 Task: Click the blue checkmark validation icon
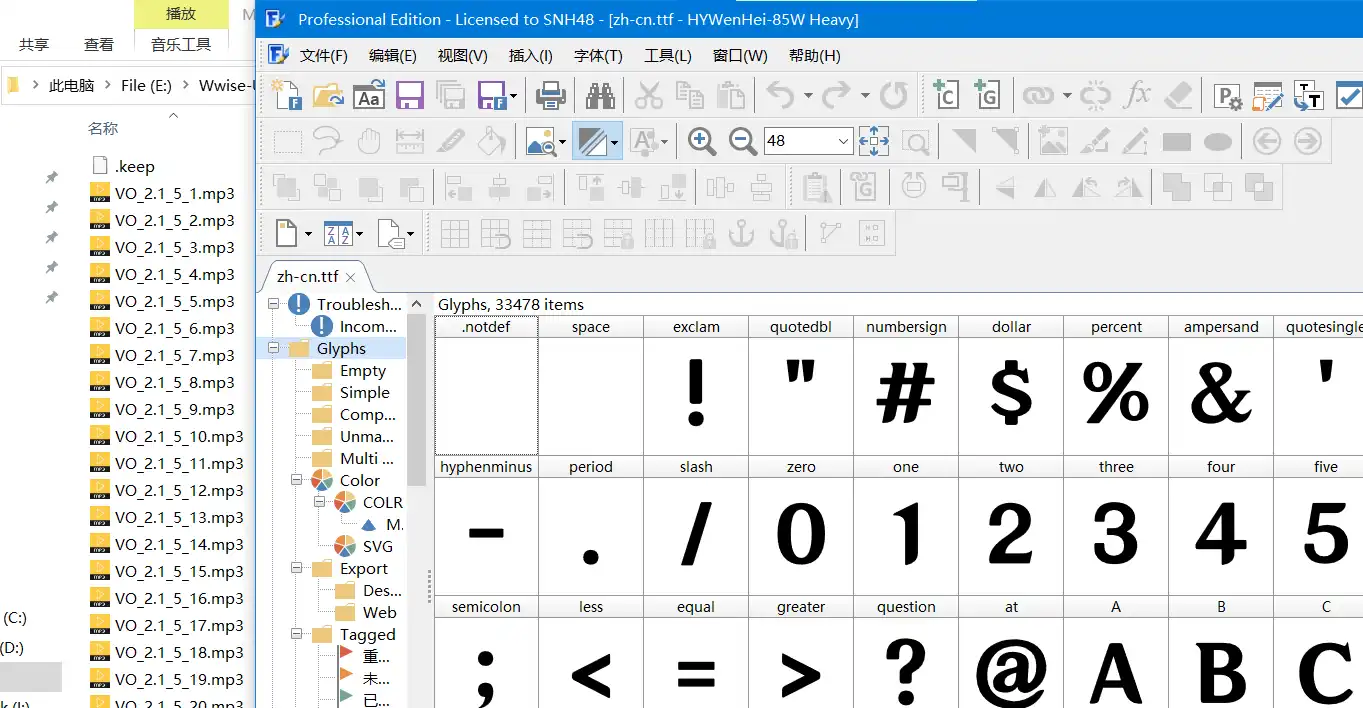[1349, 96]
